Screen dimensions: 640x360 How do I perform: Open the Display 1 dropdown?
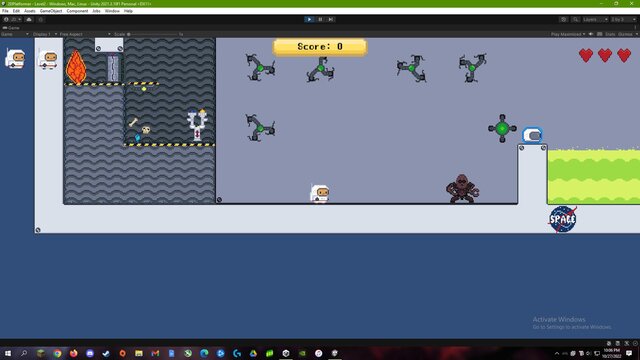[x=44, y=34]
